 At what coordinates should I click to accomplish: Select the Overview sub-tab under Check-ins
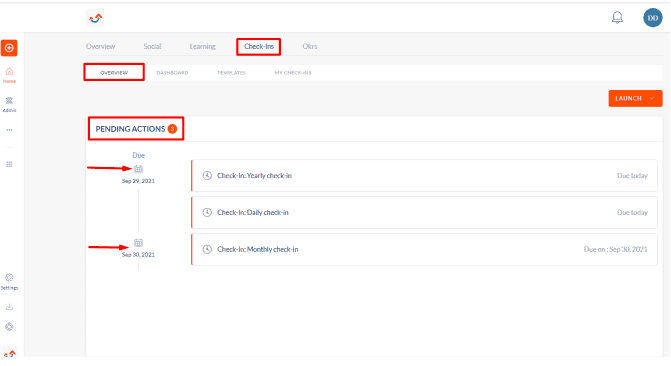(x=114, y=73)
